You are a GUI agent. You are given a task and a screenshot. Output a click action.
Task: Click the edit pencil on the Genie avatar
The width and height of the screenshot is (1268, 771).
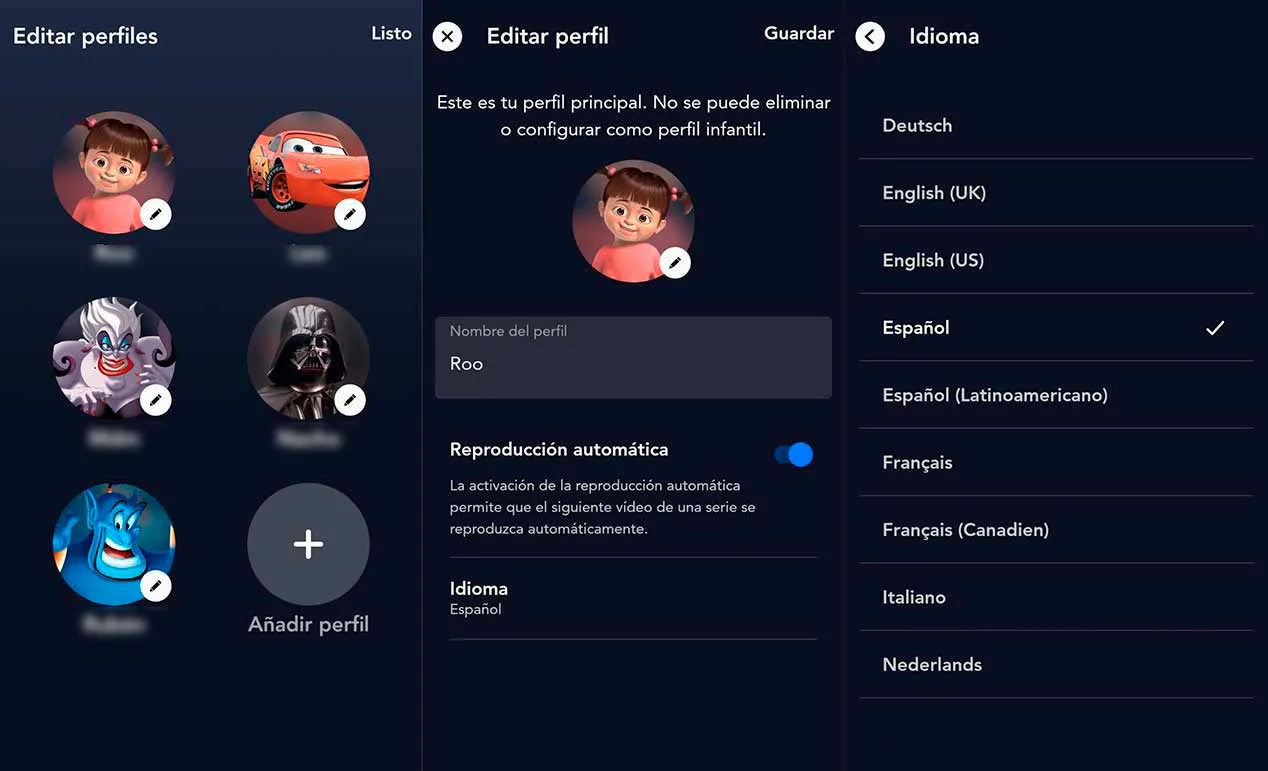pos(156,586)
